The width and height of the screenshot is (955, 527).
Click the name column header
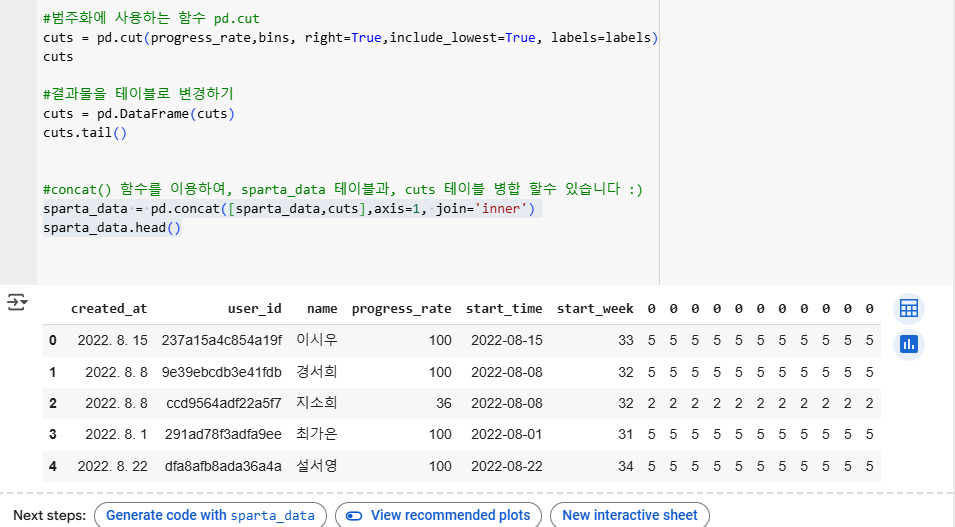click(322, 309)
